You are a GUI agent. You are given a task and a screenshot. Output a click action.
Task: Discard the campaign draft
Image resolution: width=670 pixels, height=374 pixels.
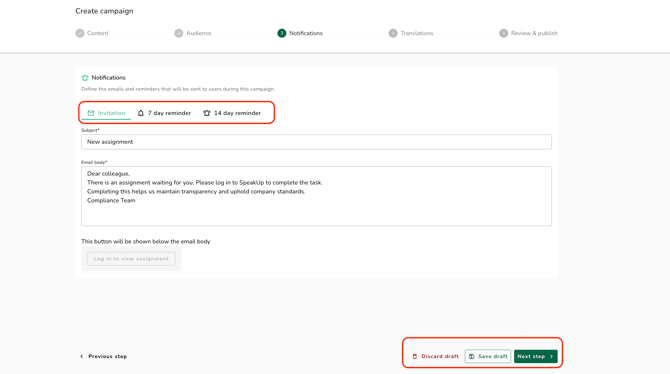(x=435, y=356)
